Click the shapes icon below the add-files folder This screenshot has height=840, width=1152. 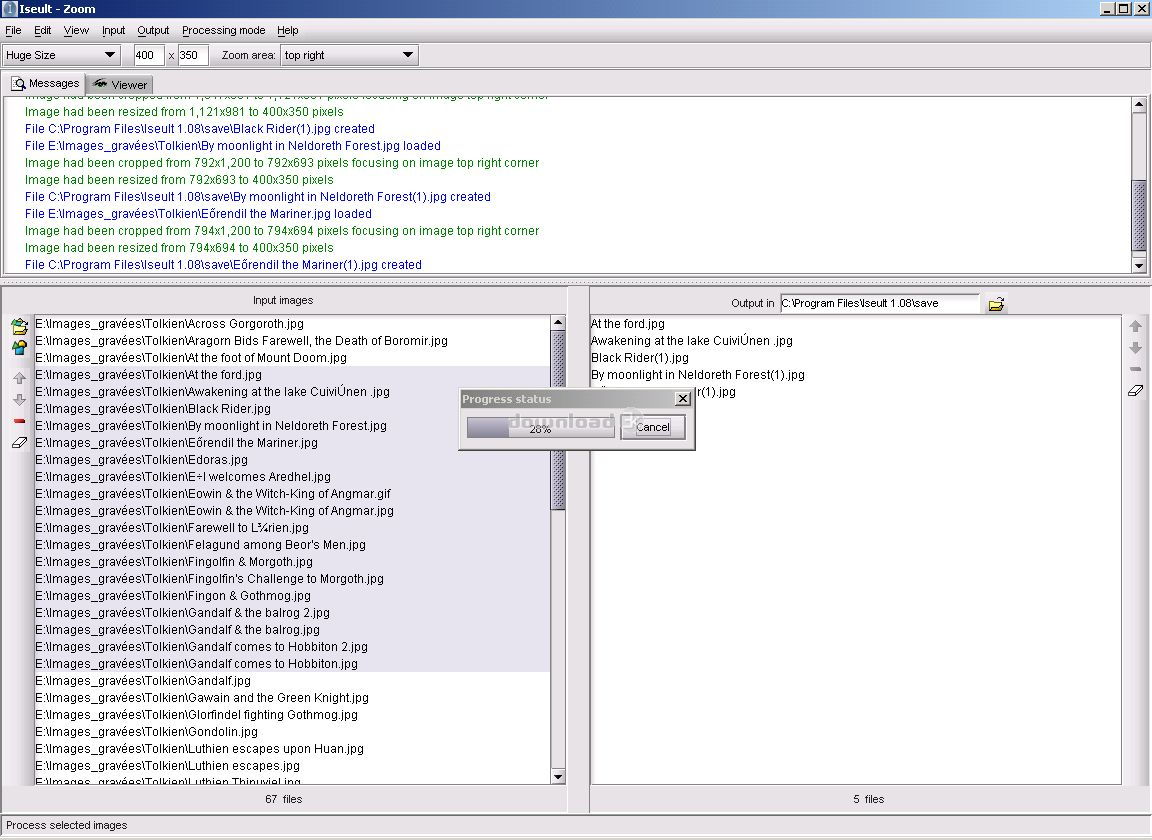(x=19, y=348)
